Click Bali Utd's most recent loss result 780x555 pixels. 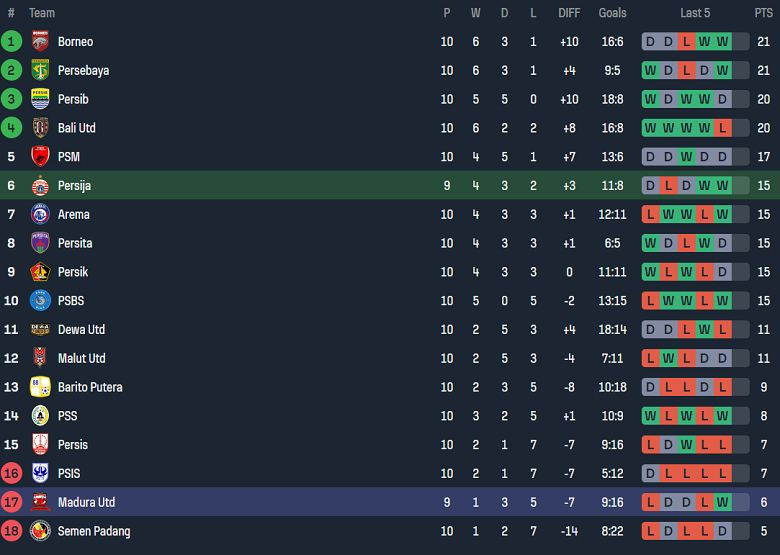coord(722,128)
